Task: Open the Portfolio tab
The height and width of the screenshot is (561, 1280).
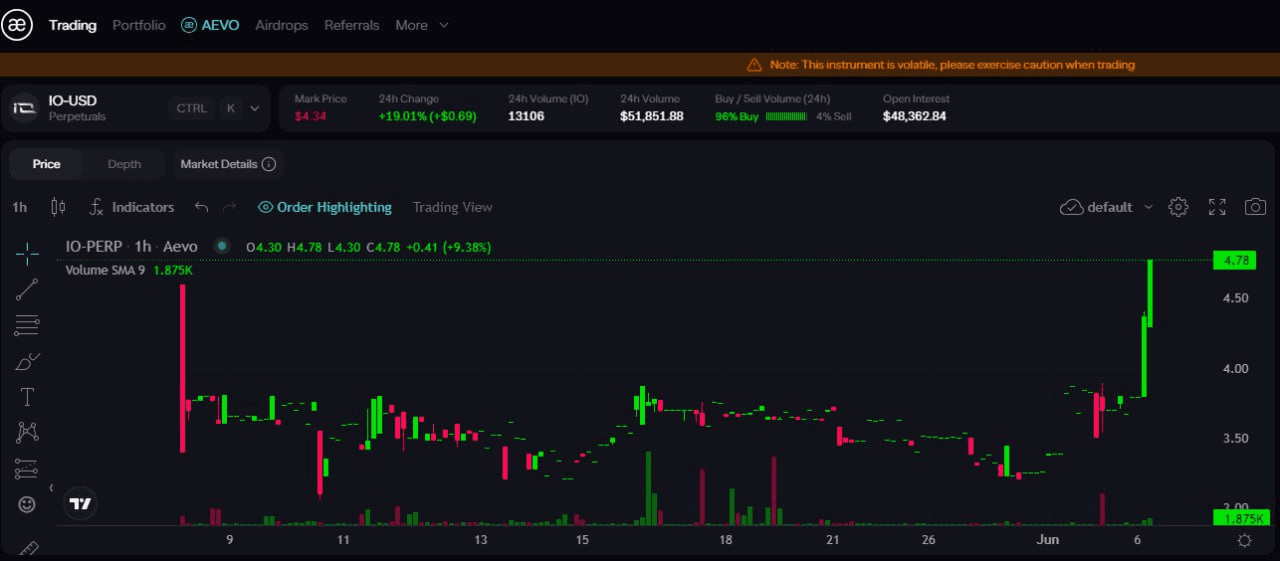Action: point(139,25)
